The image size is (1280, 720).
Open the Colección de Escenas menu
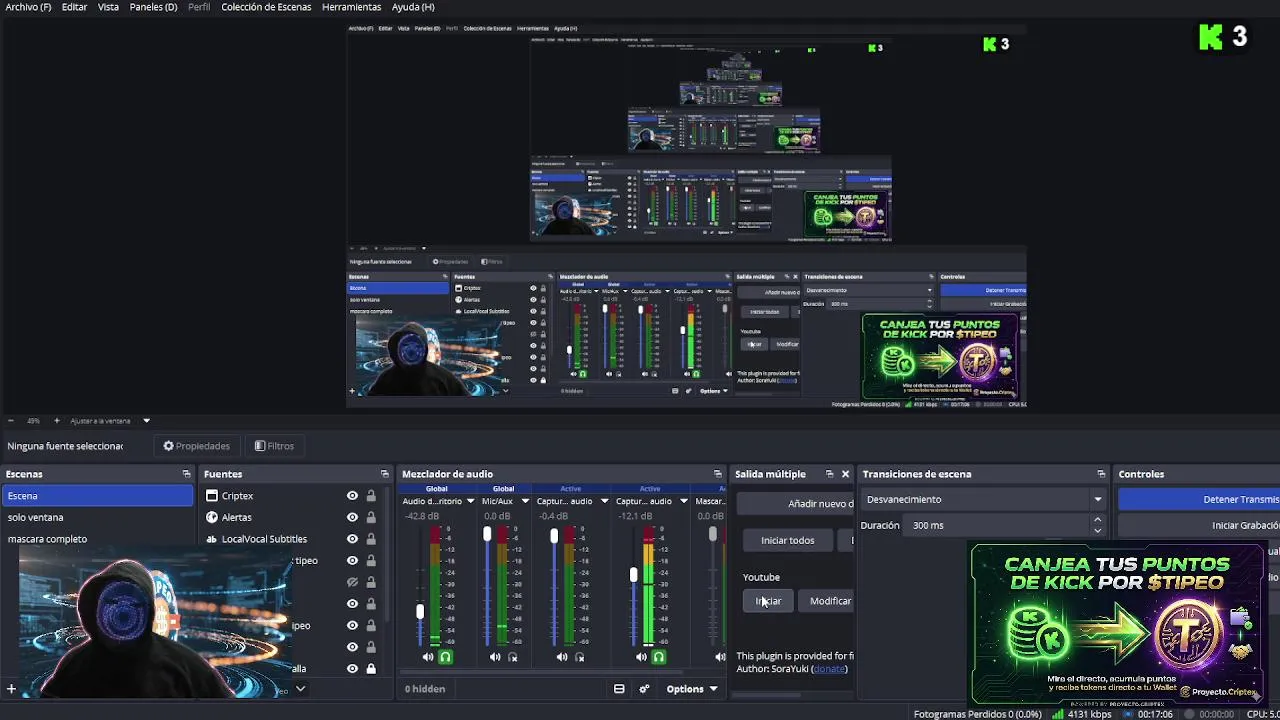[x=266, y=7]
